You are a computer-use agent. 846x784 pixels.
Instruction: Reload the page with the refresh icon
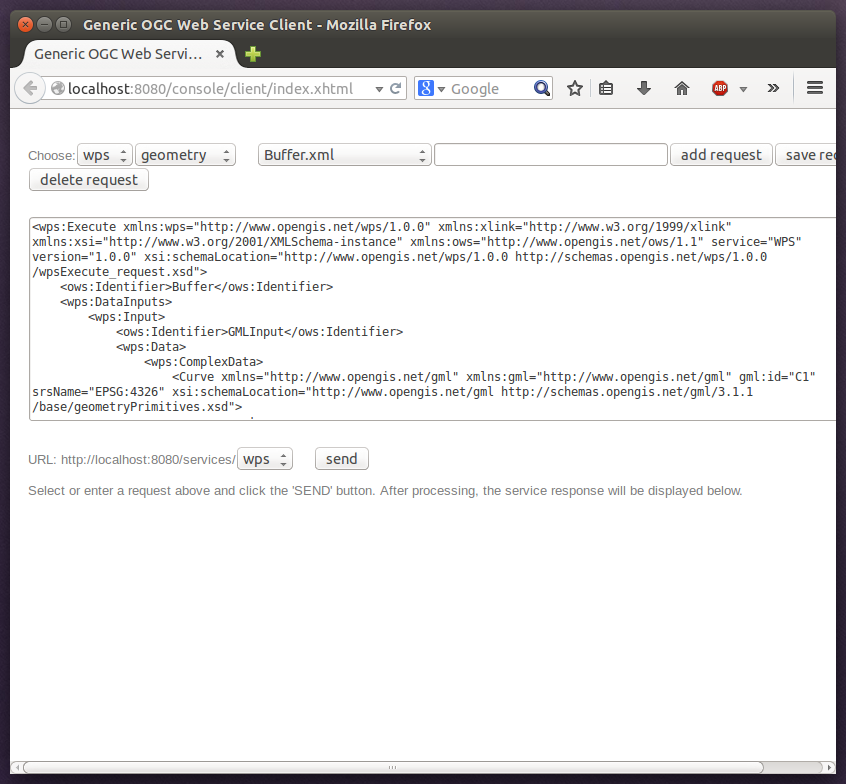(x=394, y=88)
